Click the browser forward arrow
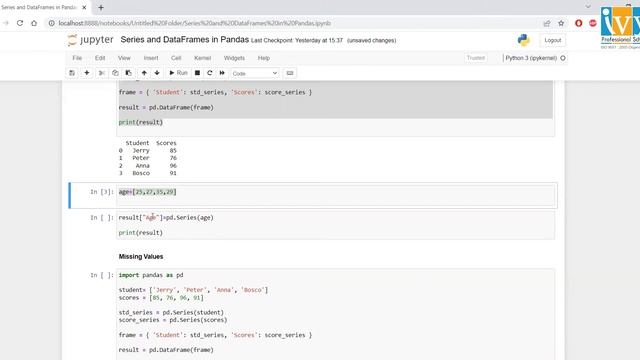Image resolution: width=640 pixels, height=360 pixels. (6, 23)
